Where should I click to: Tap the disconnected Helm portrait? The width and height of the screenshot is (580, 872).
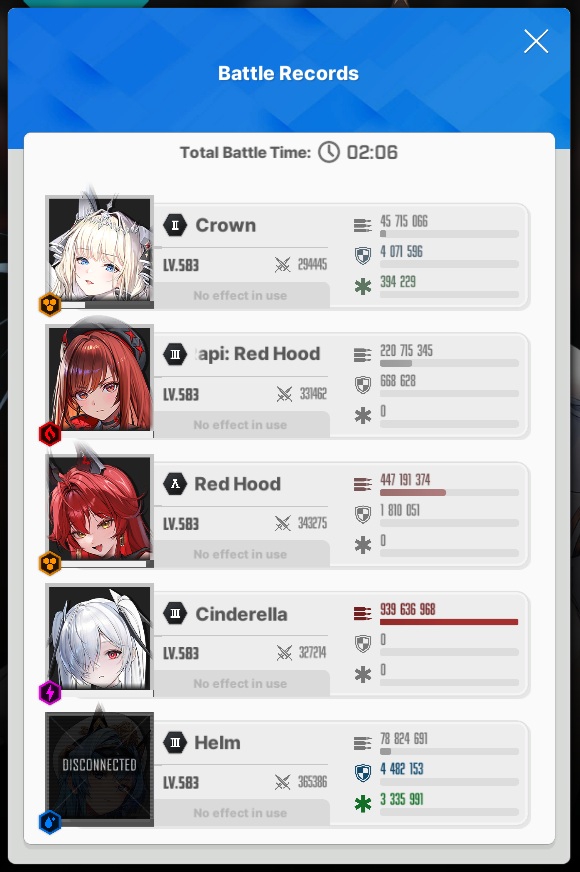point(100,766)
